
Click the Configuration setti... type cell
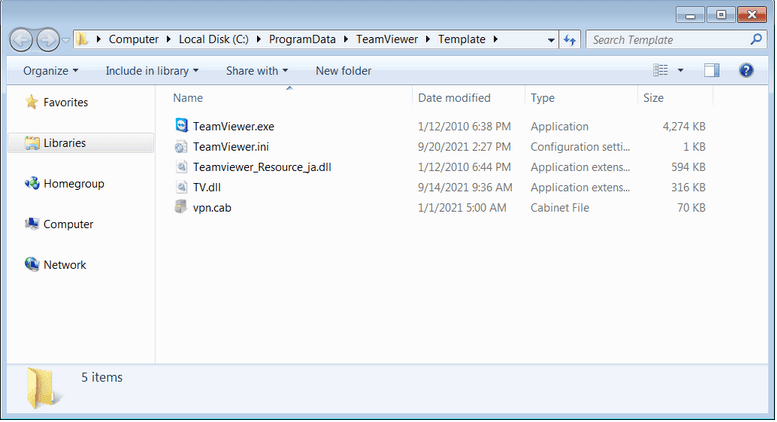pyautogui.click(x=580, y=147)
